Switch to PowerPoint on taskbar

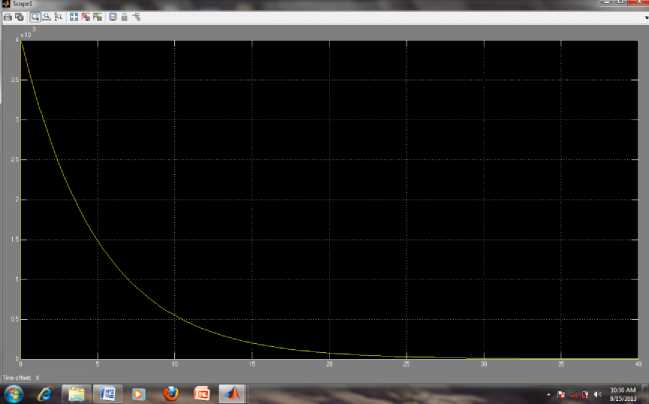coord(202,393)
